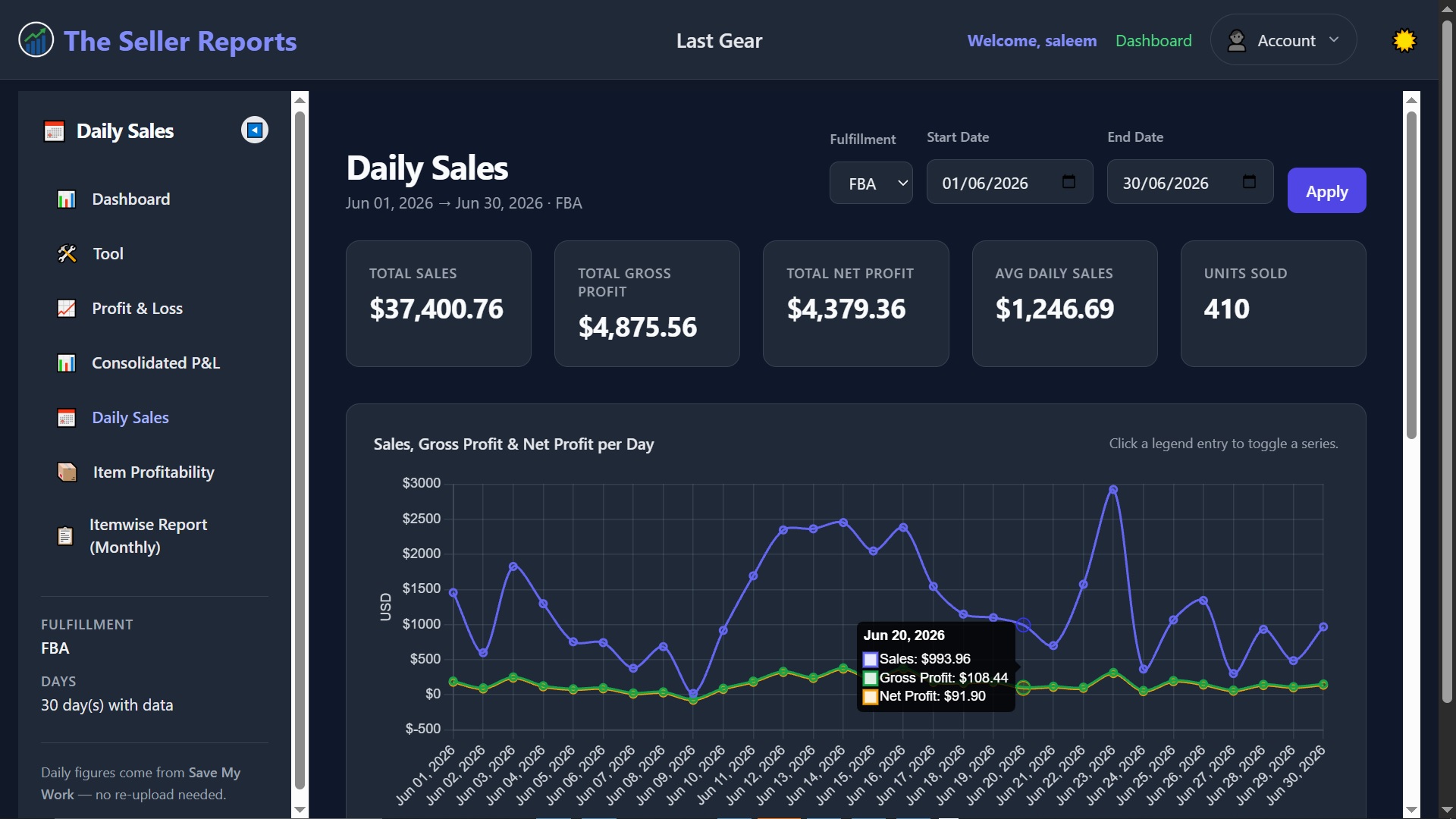
Task: Click the Profit & Loss chart icon
Action: click(67, 308)
